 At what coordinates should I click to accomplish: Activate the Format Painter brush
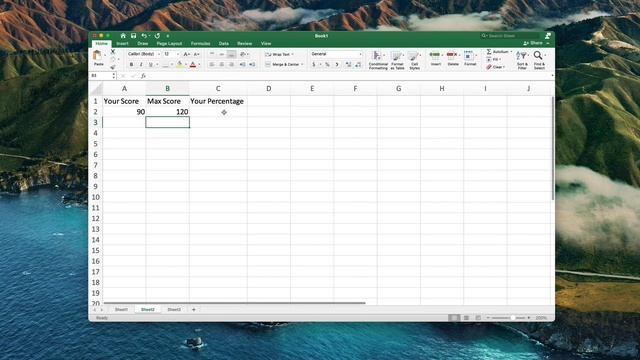(x=113, y=67)
